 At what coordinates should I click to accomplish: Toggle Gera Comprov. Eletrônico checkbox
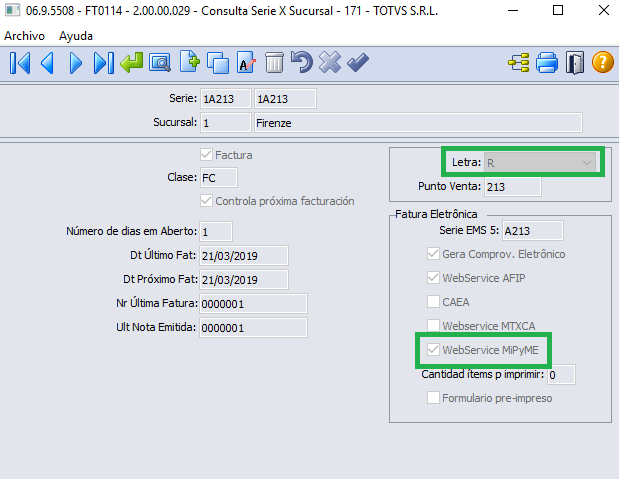[x=433, y=254]
